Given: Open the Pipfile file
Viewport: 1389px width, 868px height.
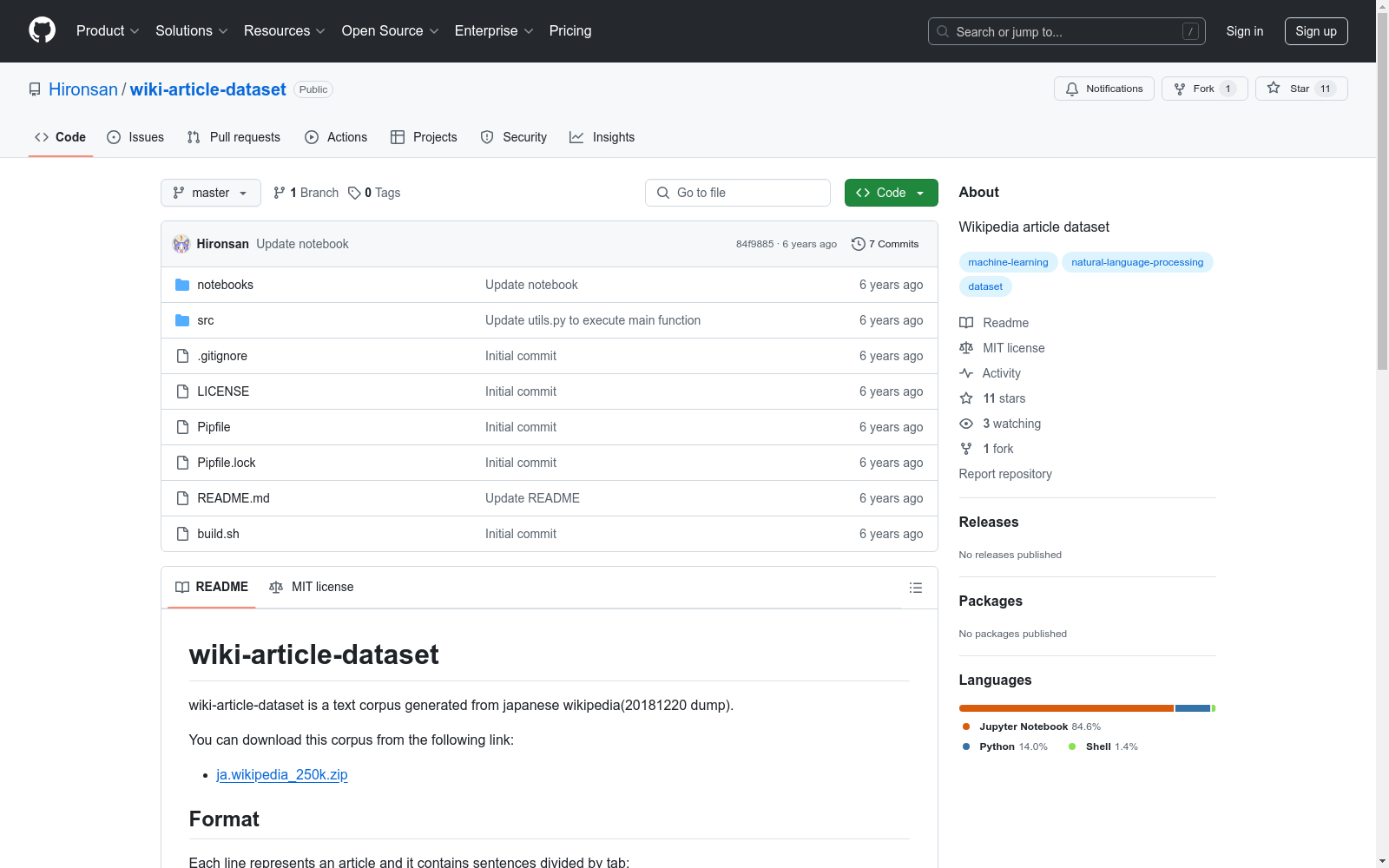Looking at the screenshot, I should click(x=214, y=427).
